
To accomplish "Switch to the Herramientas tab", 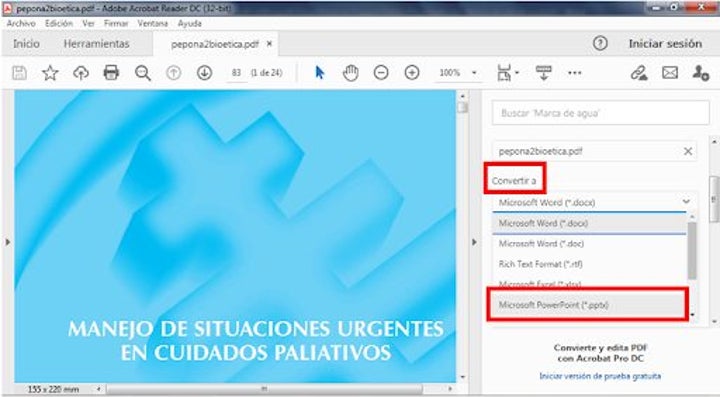I will [96, 44].
